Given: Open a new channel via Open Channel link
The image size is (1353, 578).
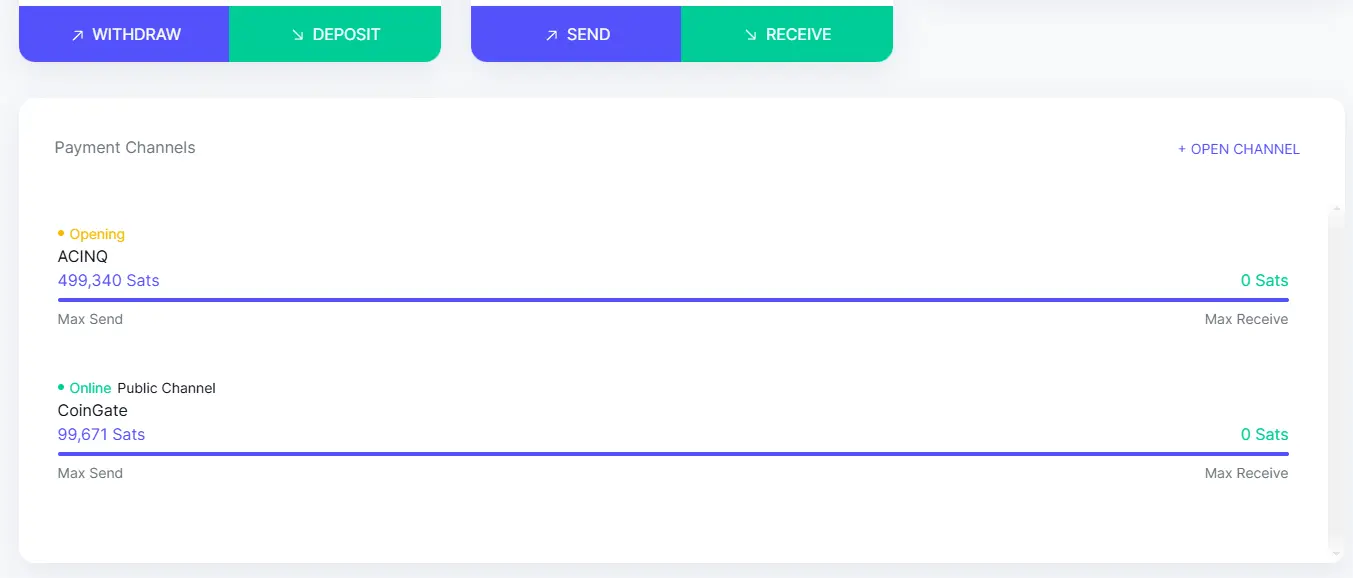Looking at the screenshot, I should tap(1239, 149).
